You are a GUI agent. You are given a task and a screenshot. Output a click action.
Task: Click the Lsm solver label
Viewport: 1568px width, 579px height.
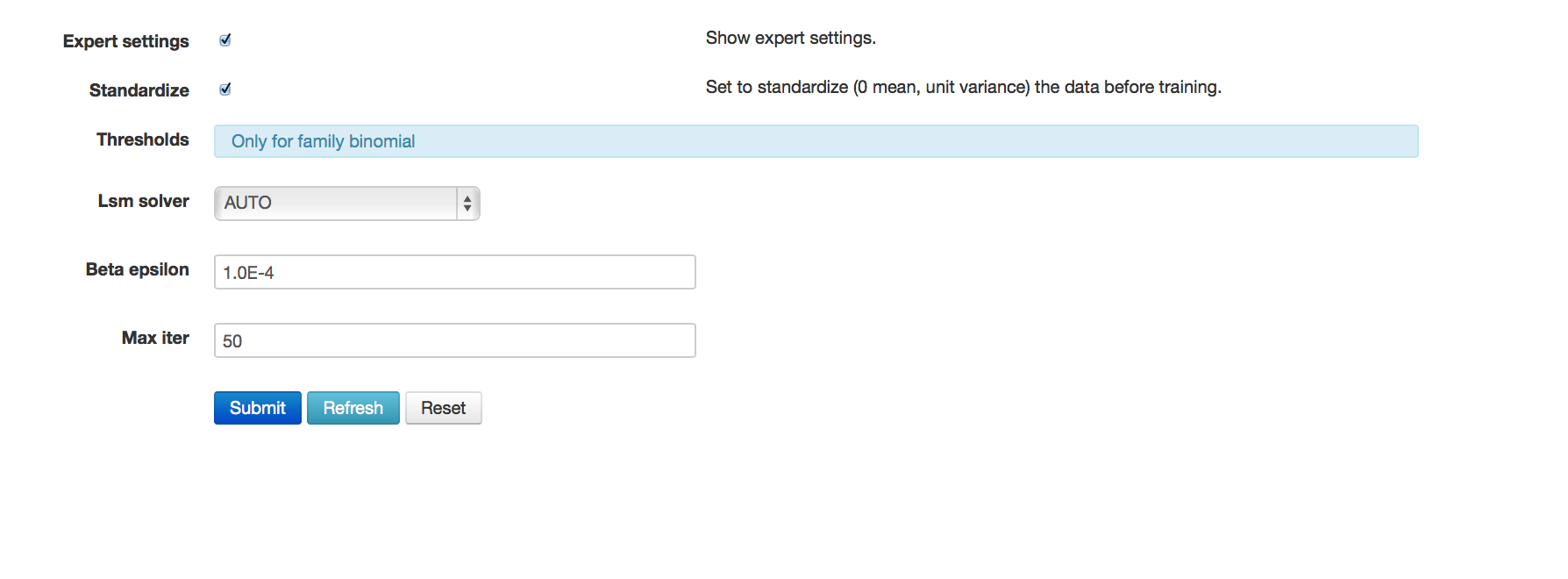[143, 201]
